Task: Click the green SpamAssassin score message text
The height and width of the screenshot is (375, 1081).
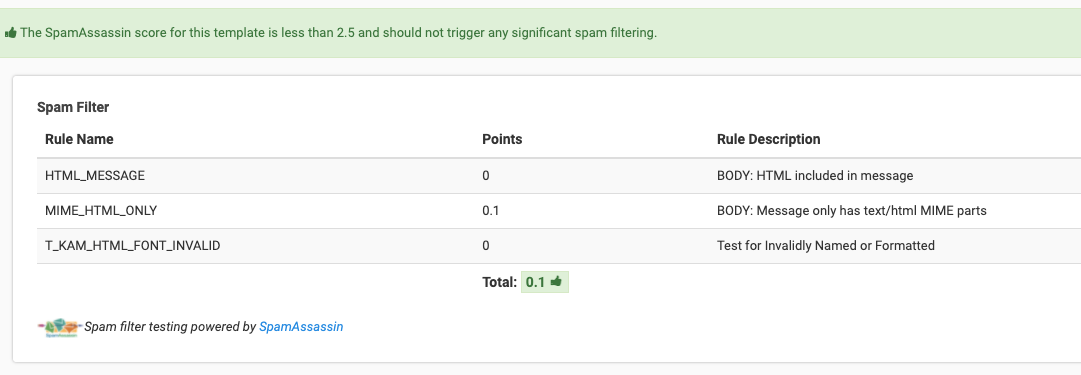Action: click(x=339, y=32)
